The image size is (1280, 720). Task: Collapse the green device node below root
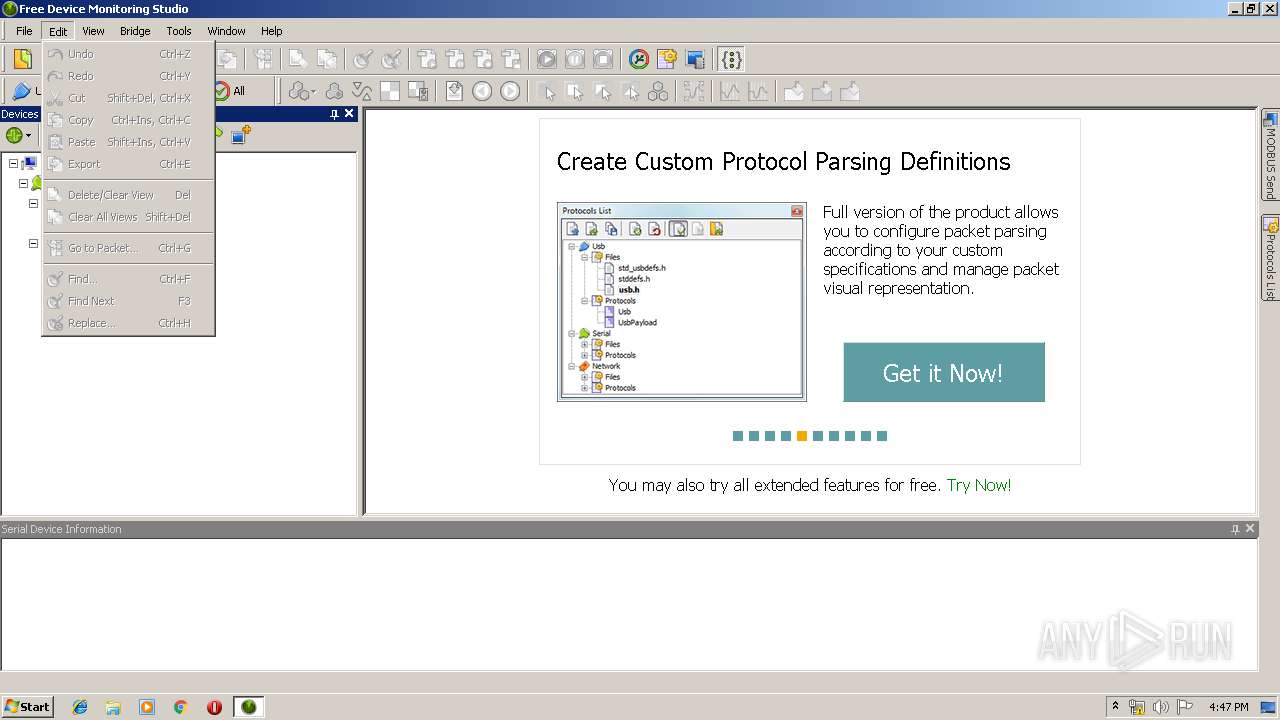point(23,183)
